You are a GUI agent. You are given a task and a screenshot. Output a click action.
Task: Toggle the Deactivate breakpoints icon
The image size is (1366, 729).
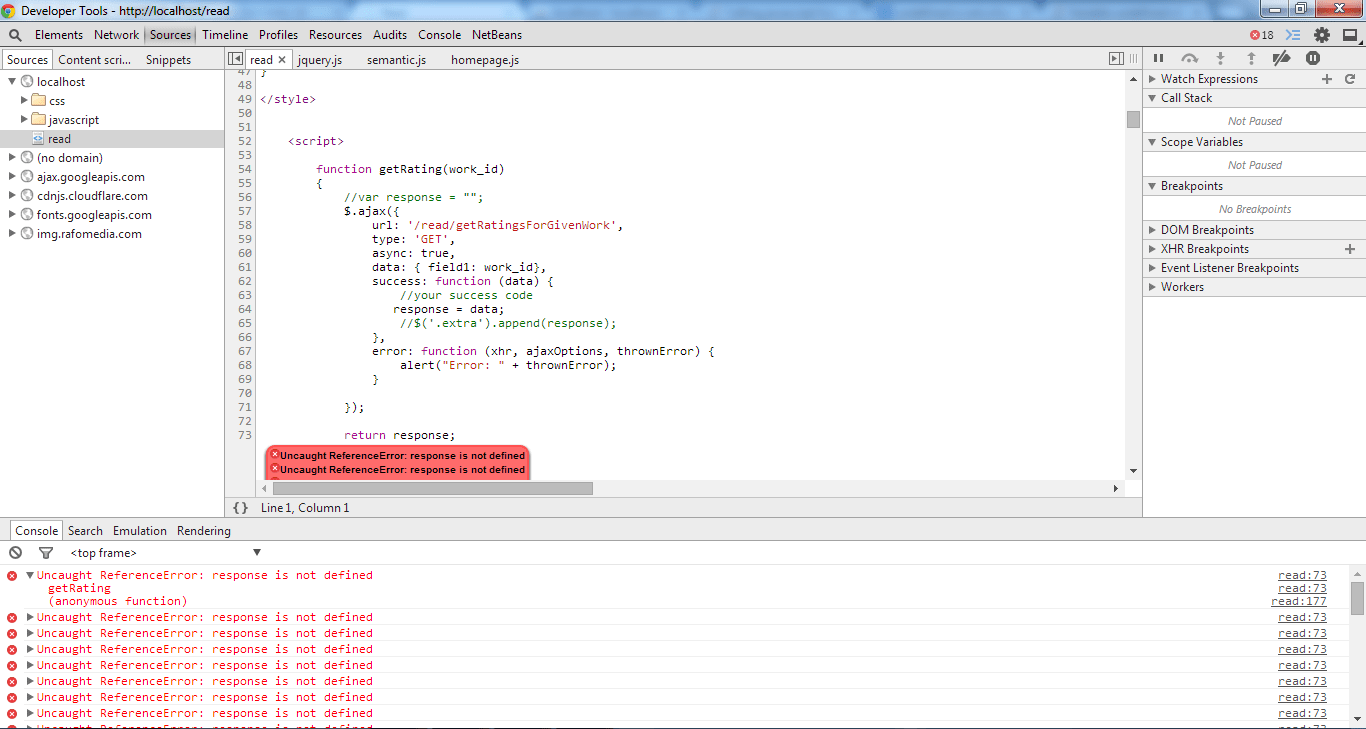(x=1281, y=57)
